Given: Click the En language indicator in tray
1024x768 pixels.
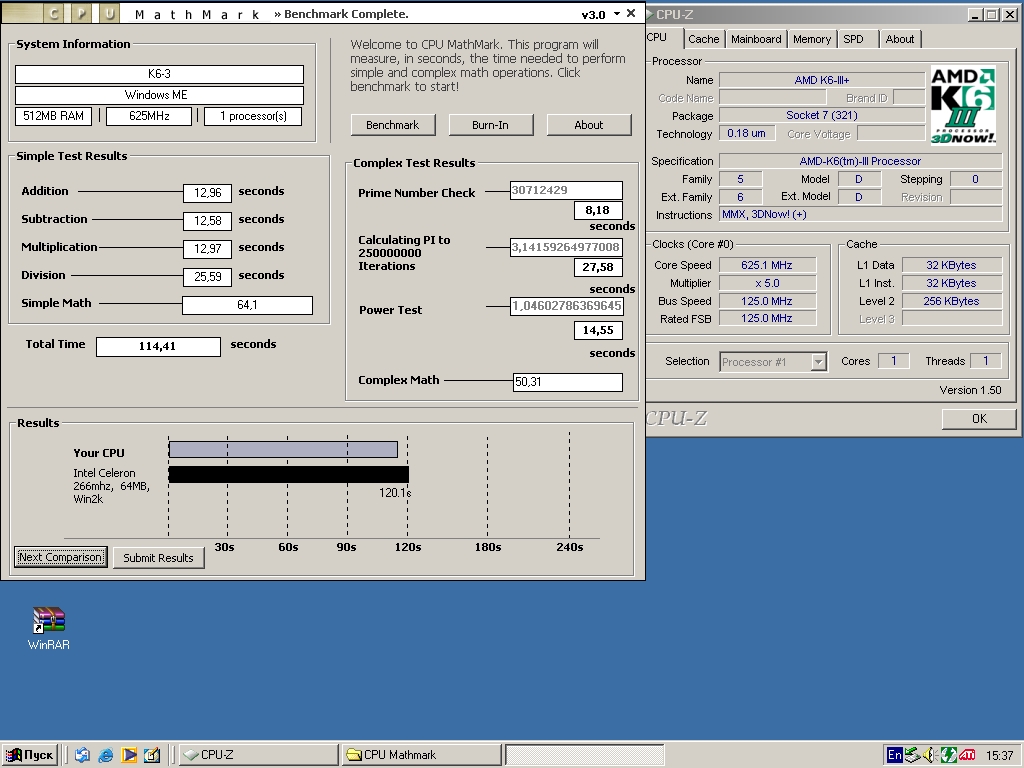Looking at the screenshot, I should pyautogui.click(x=895, y=755).
